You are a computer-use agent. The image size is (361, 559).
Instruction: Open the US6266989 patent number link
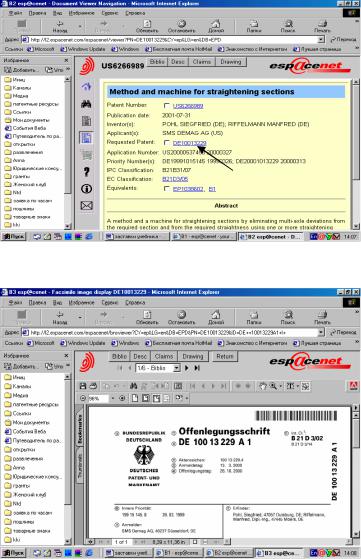coord(188,106)
